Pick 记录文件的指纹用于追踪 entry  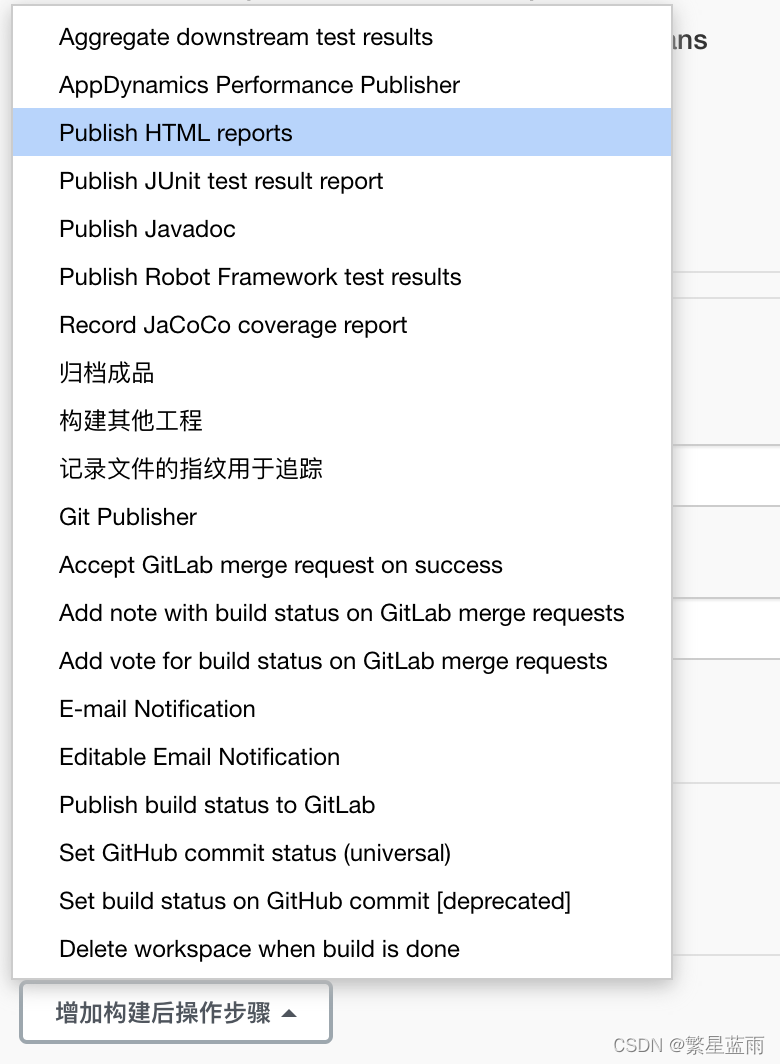click(341, 469)
